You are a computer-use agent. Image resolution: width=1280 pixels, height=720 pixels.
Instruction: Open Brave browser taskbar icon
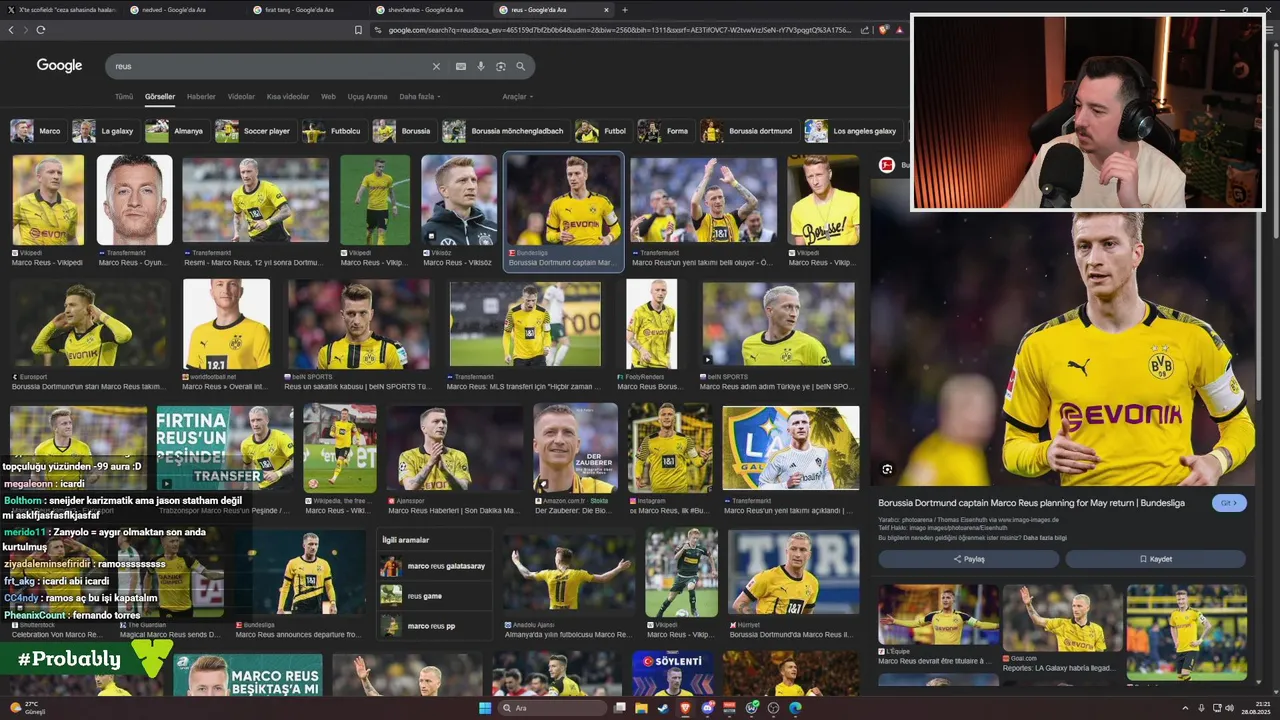(685, 708)
